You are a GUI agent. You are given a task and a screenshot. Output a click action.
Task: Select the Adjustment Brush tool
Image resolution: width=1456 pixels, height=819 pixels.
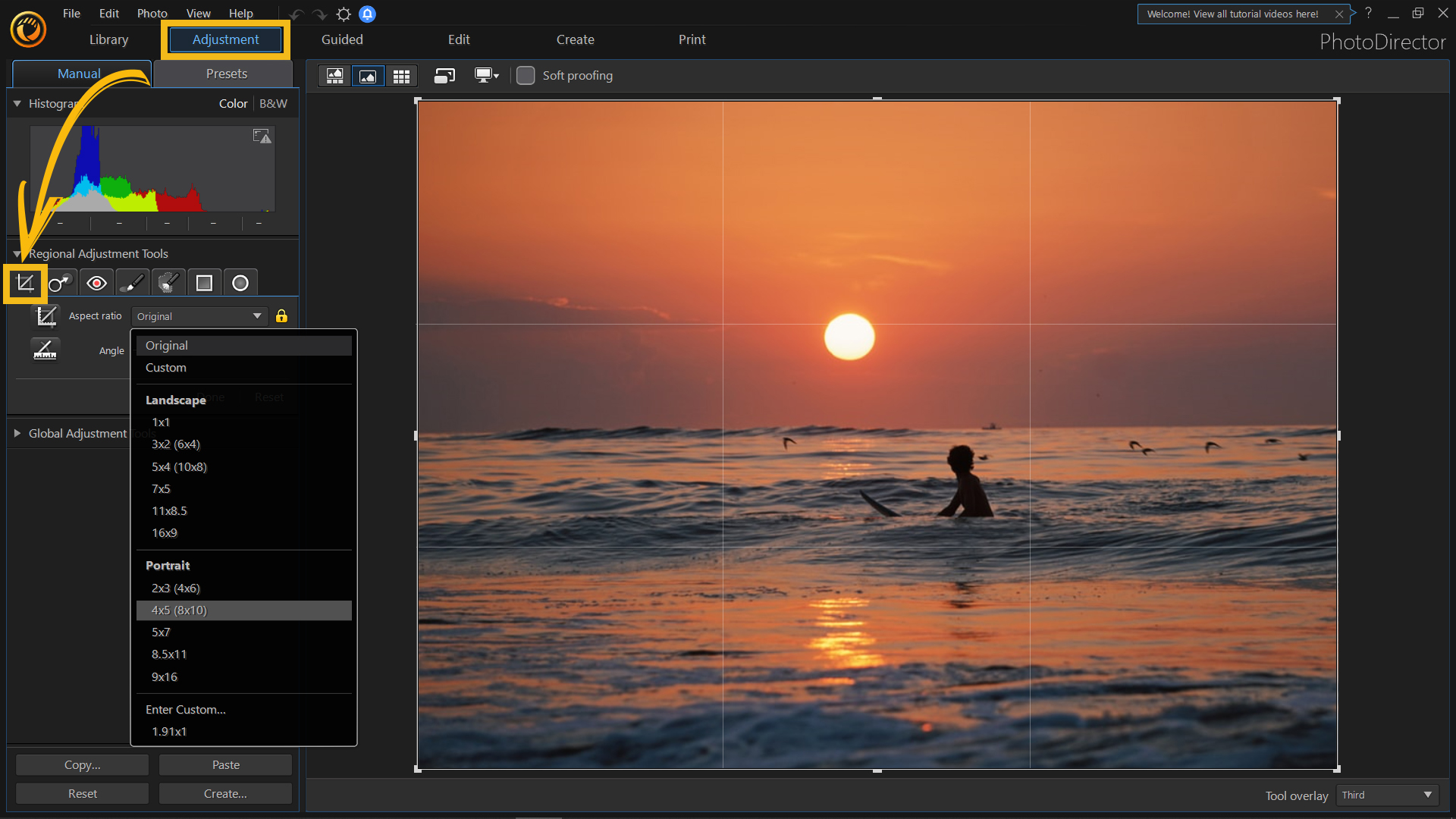coord(133,284)
